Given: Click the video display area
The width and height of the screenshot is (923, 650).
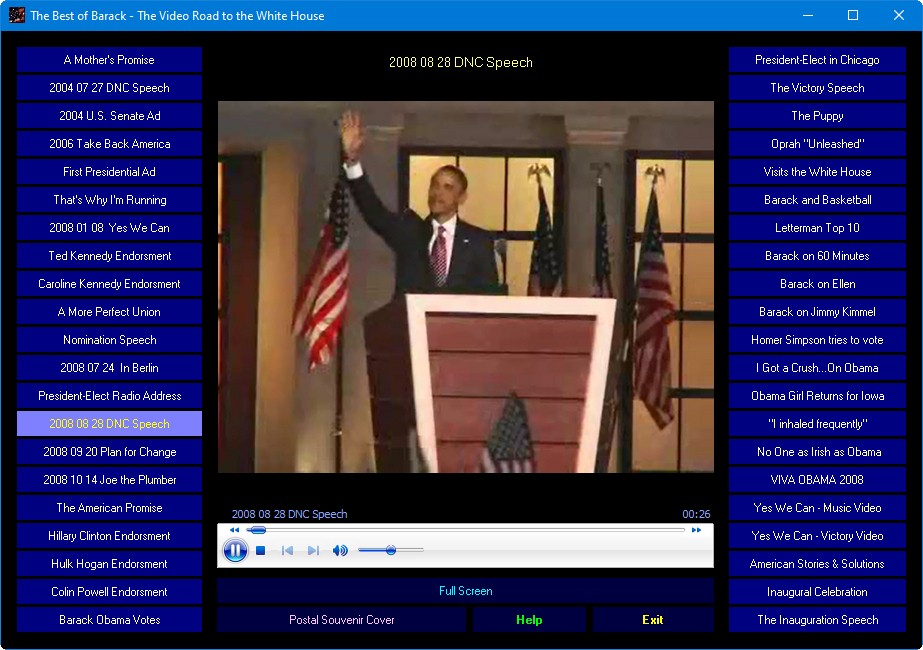Looking at the screenshot, I should pyautogui.click(x=466, y=287).
